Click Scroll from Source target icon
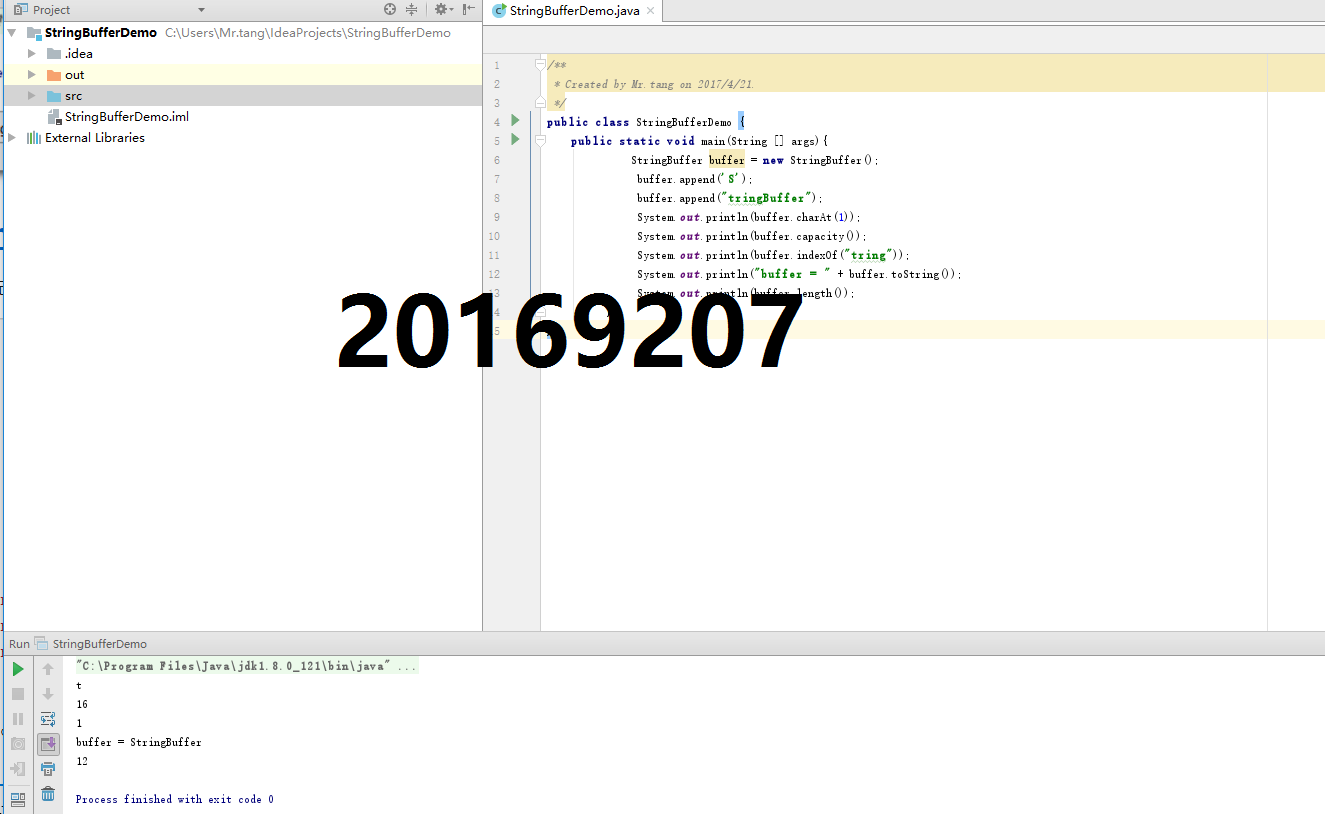This screenshot has height=814, width=1325. tap(390, 9)
